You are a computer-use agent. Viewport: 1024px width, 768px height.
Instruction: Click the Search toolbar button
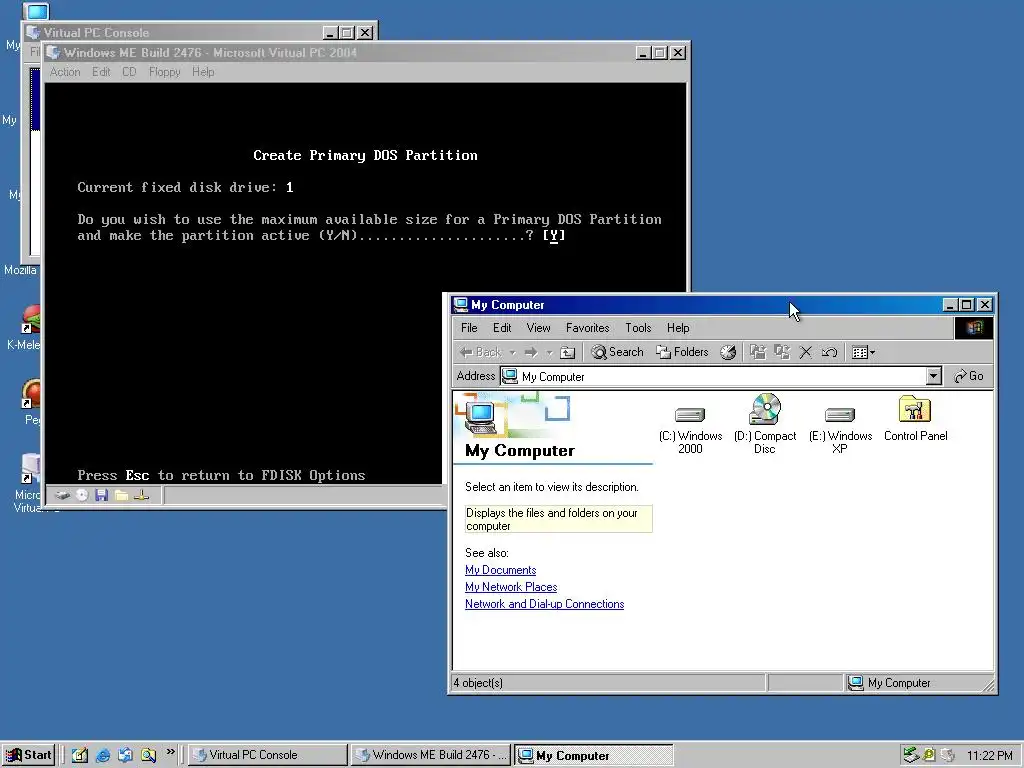(618, 352)
